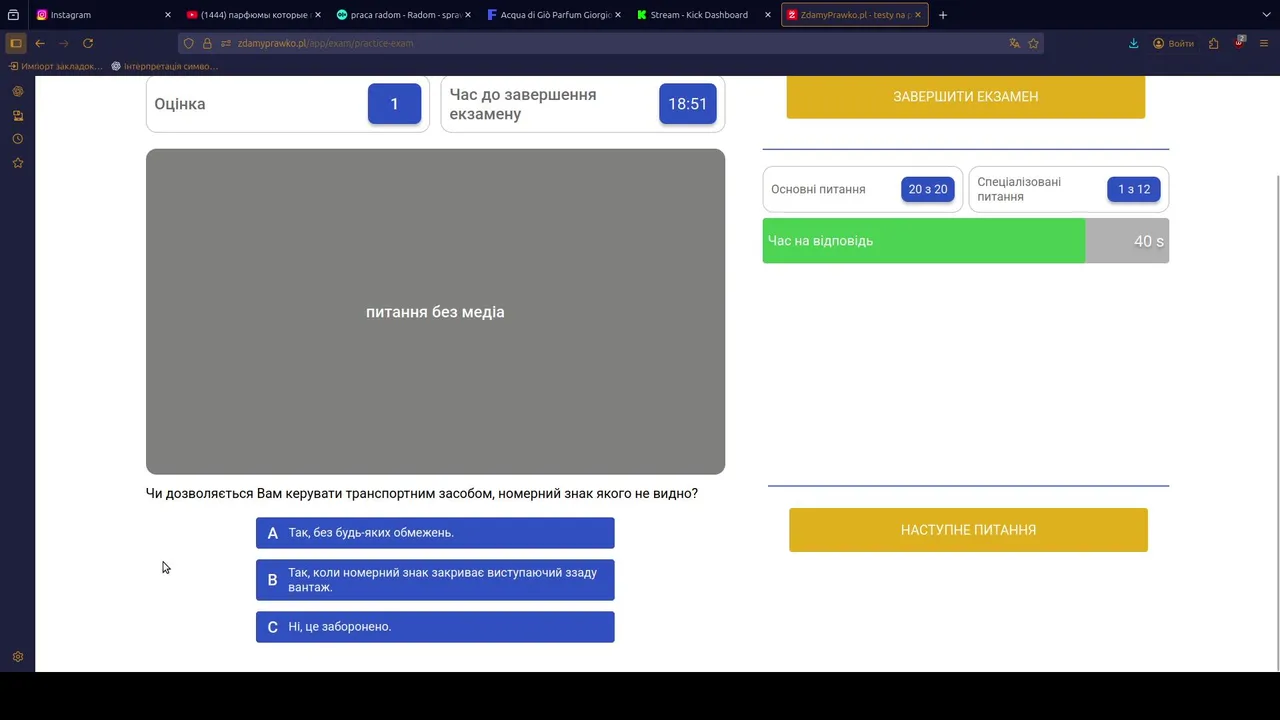Click the Оцінка score value 1

(394, 104)
